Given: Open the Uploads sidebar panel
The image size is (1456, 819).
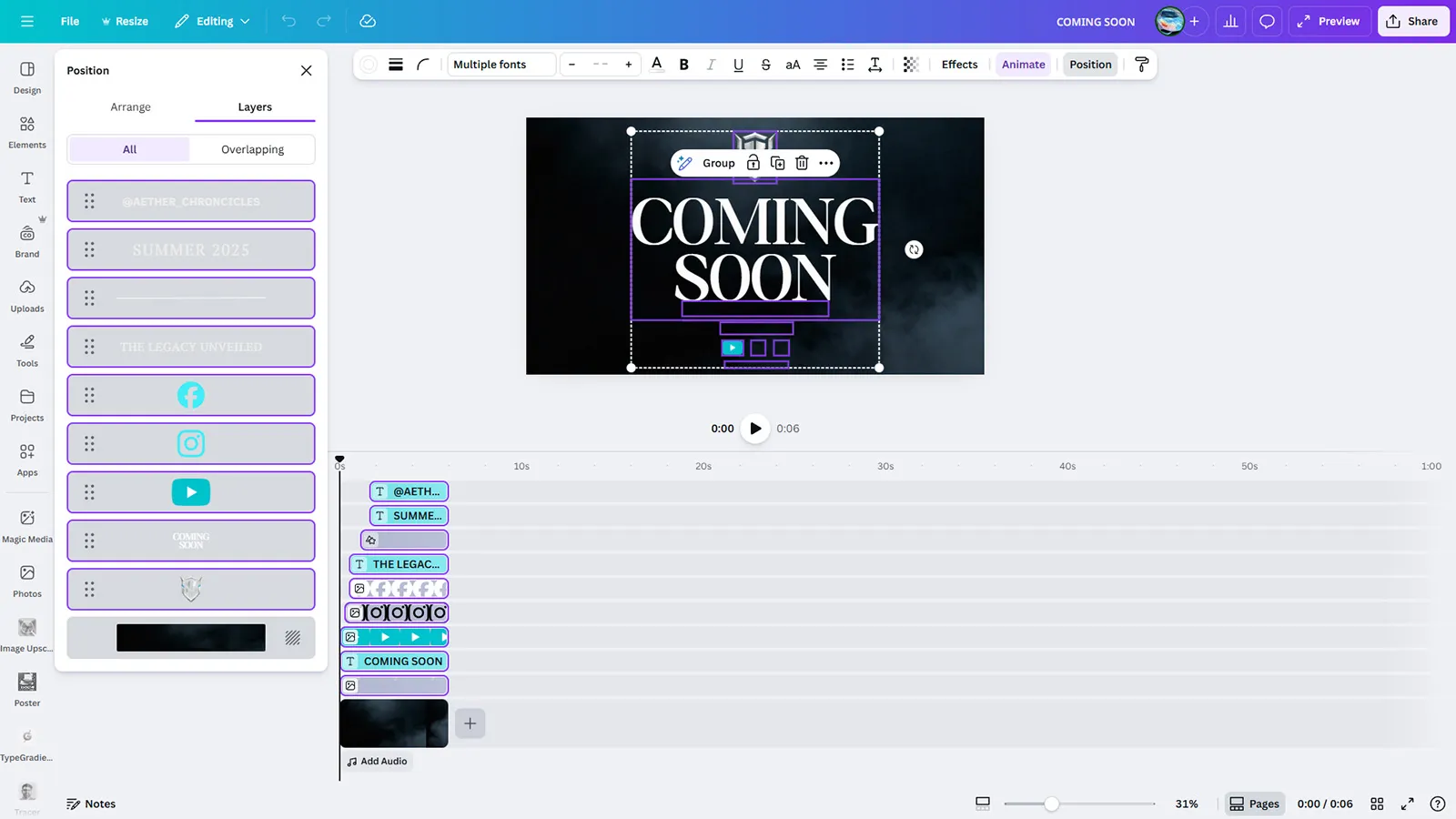Looking at the screenshot, I should coord(27,295).
